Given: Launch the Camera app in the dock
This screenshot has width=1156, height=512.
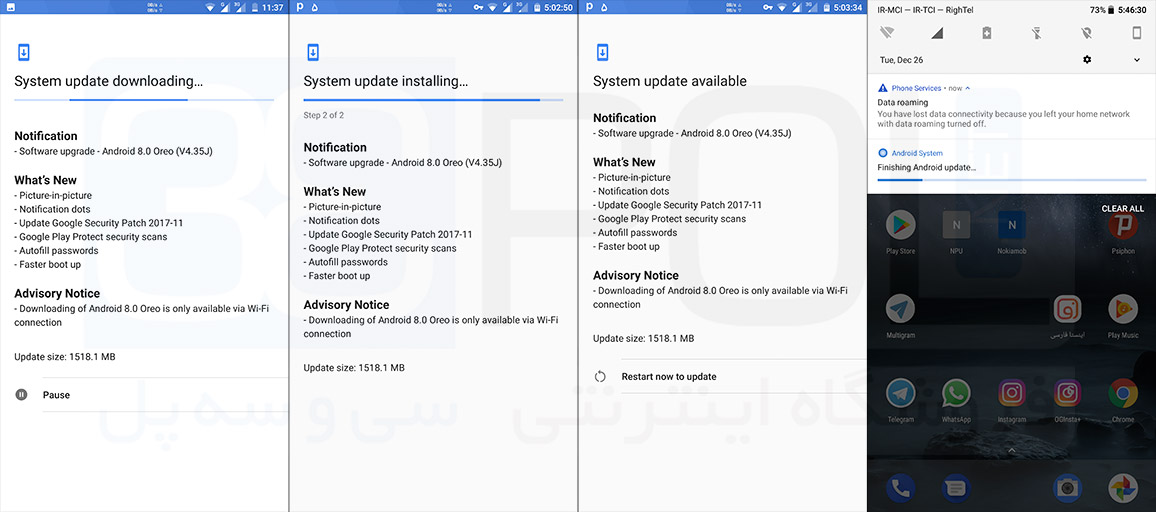Looking at the screenshot, I should (x=1068, y=488).
